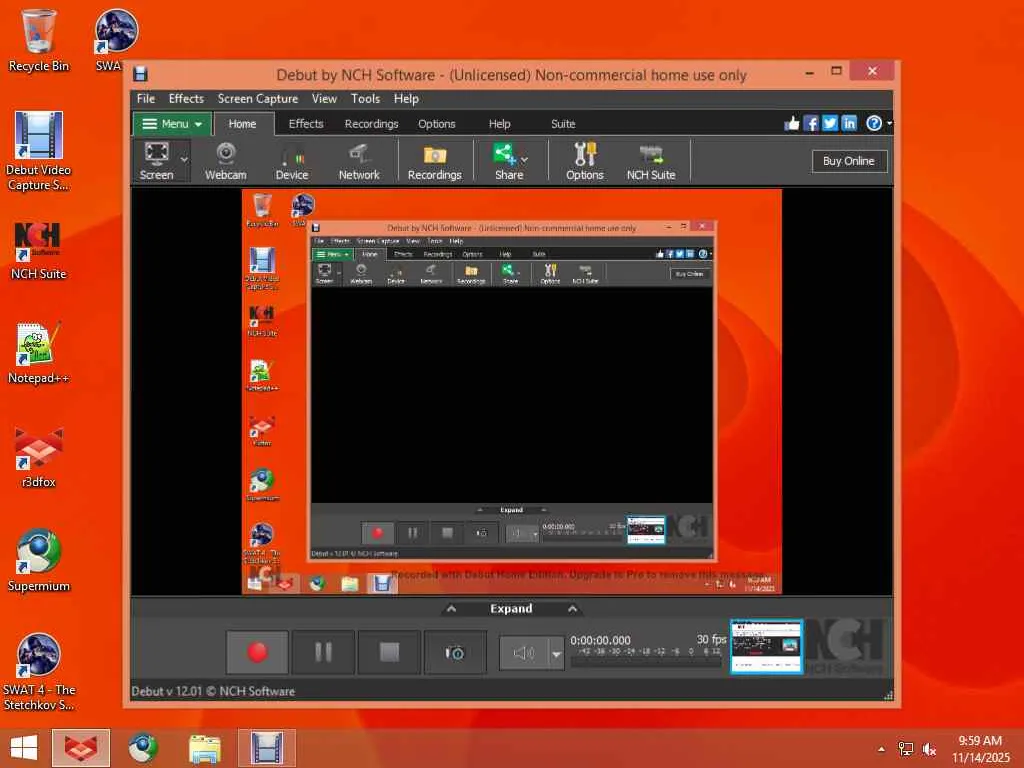Click the Supermium taskbar icon
The height and width of the screenshot is (768, 1024).
pyautogui.click(x=142, y=748)
